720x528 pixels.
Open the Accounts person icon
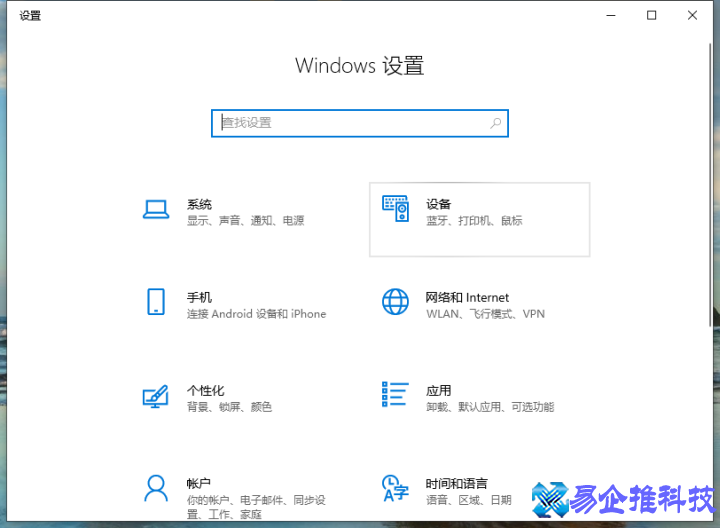click(x=156, y=489)
